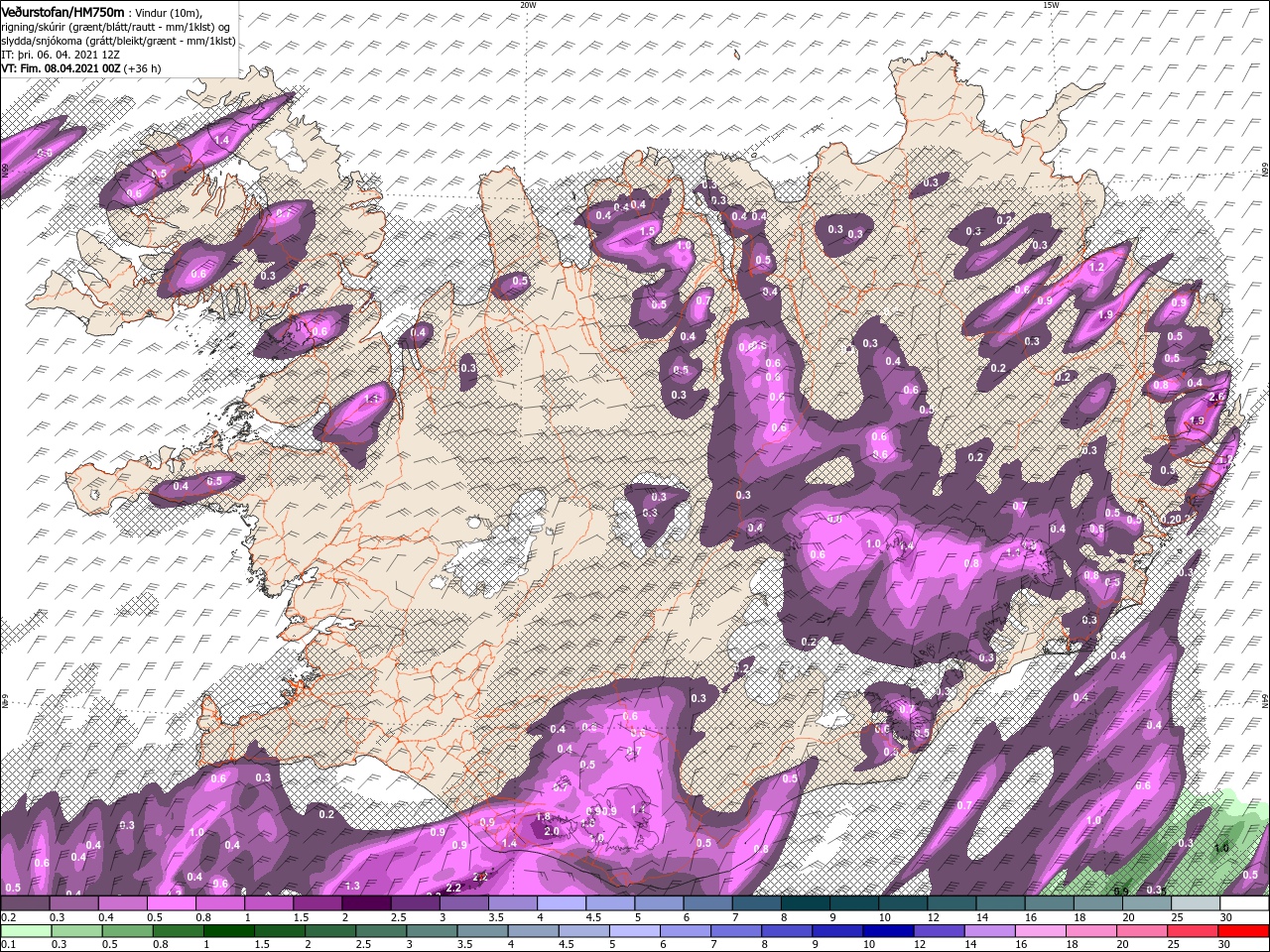Click the 2.6 value label on the map
Screen dimensions: 1270x952
1218,397
